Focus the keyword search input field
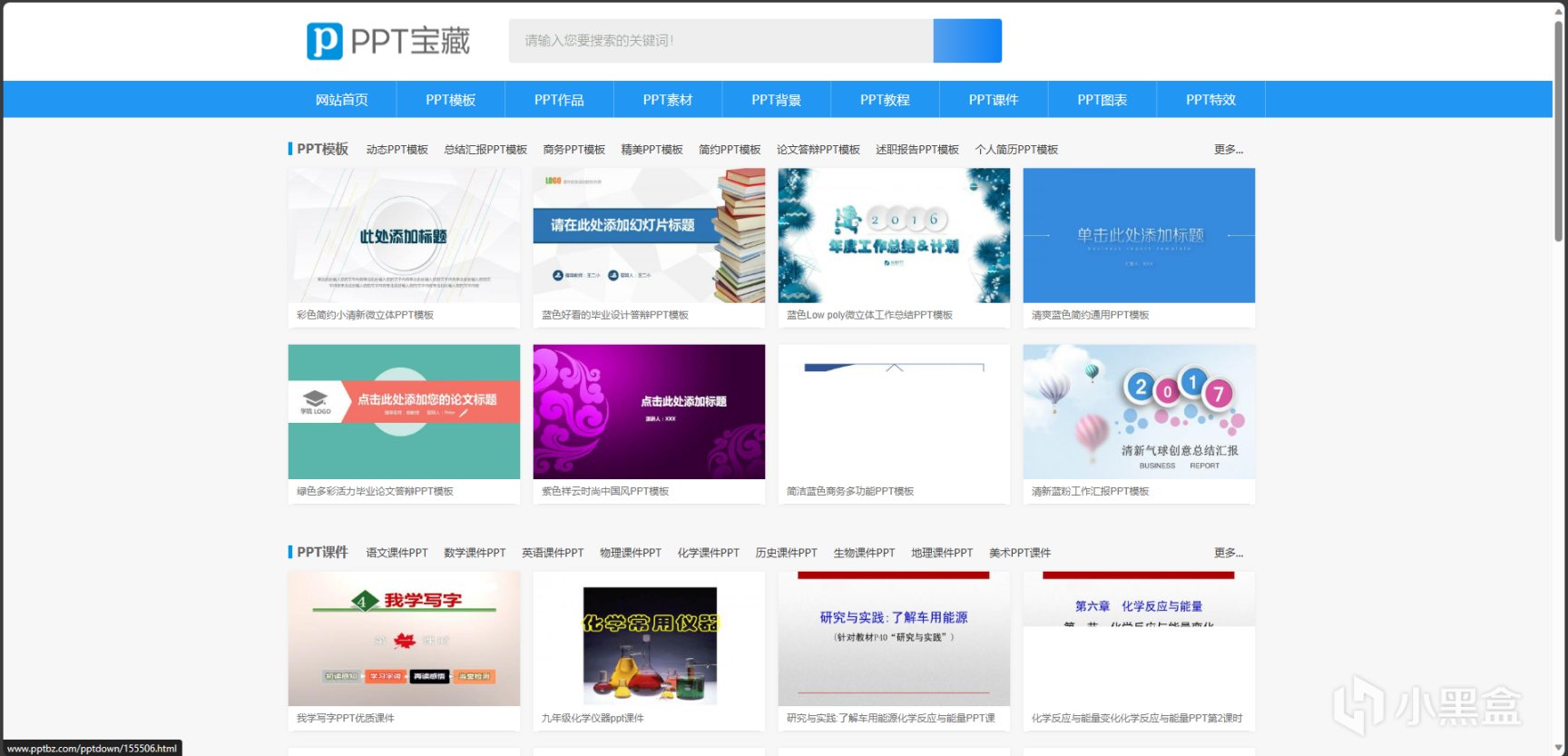Viewport: 1568px width, 756px height. (721, 41)
